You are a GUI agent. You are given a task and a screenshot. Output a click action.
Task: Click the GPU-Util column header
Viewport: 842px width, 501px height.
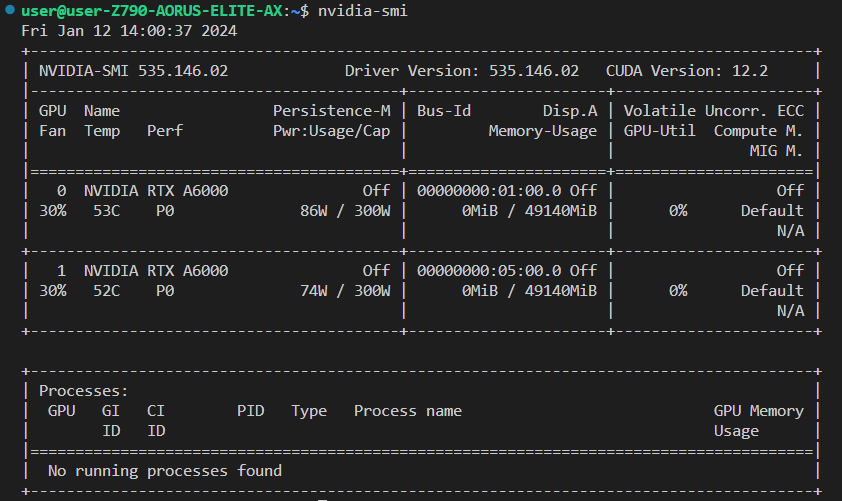coord(659,130)
